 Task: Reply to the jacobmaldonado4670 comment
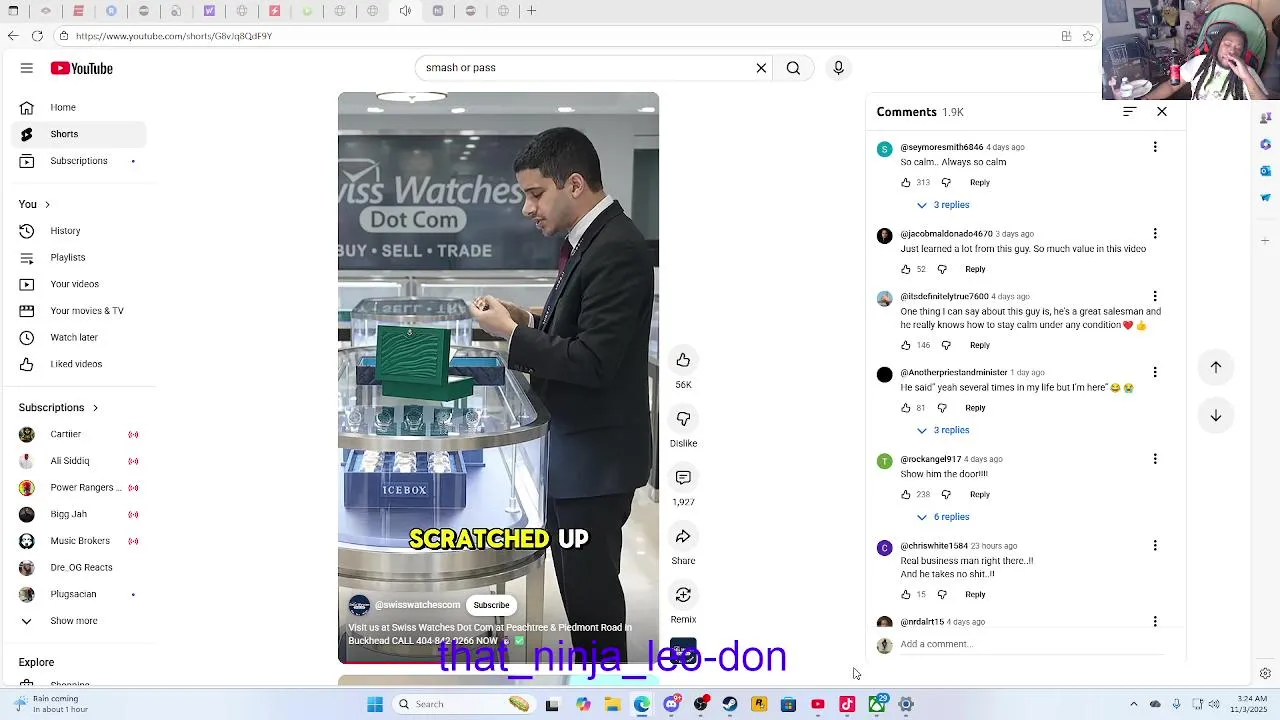[975, 269]
